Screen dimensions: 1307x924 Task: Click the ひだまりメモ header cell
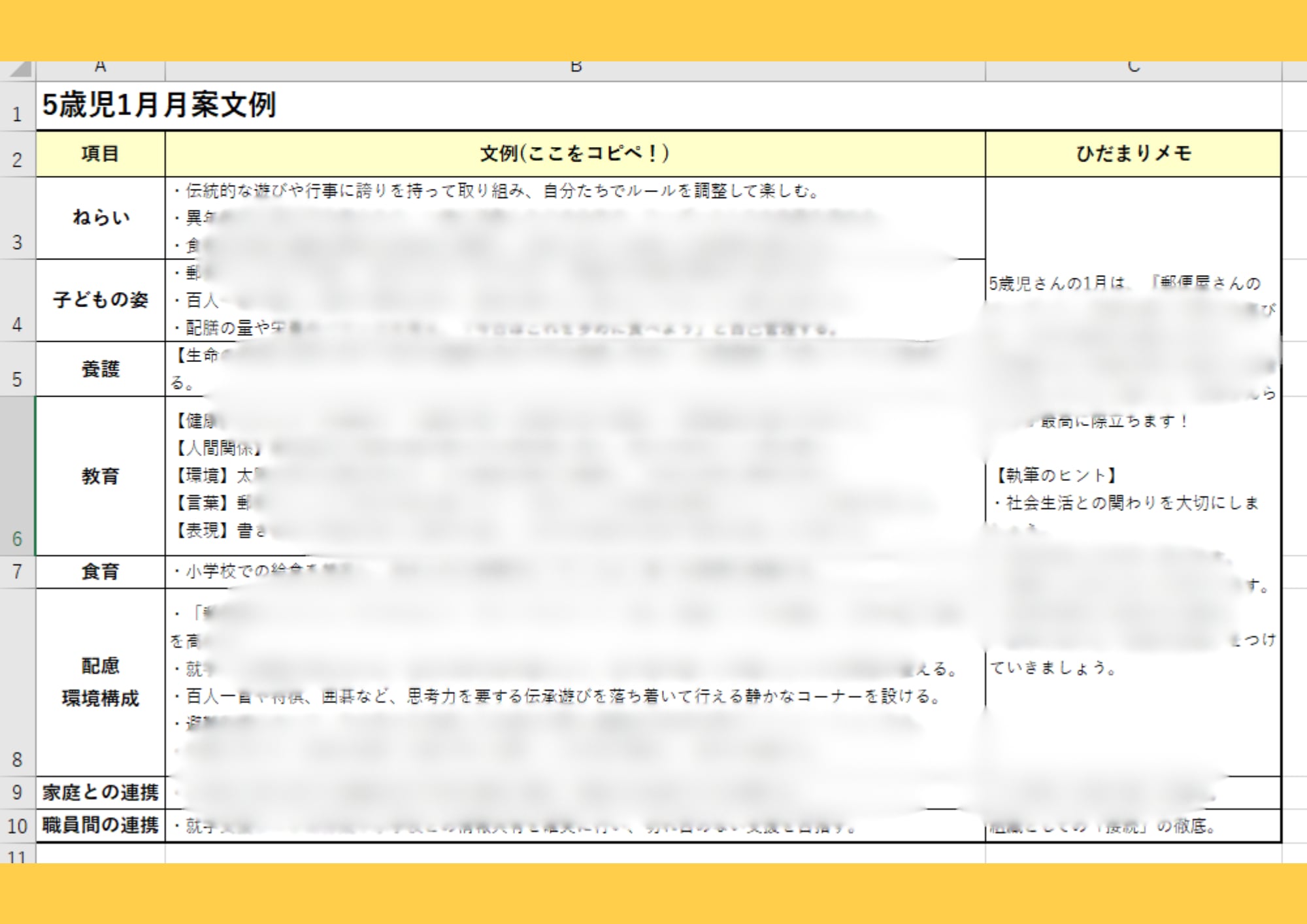(1133, 154)
